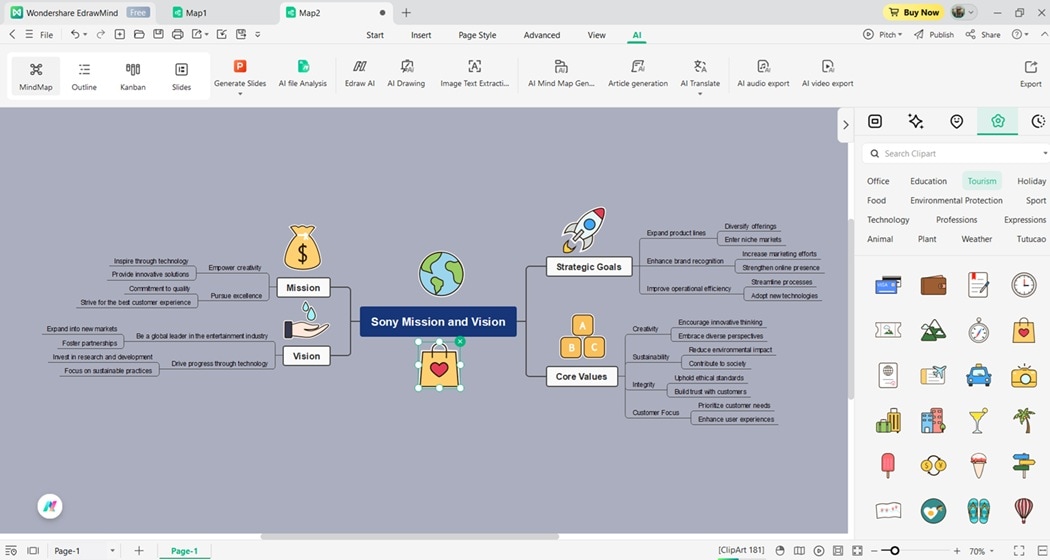
Task: Open the Insert ribbon tab
Action: click(421, 35)
